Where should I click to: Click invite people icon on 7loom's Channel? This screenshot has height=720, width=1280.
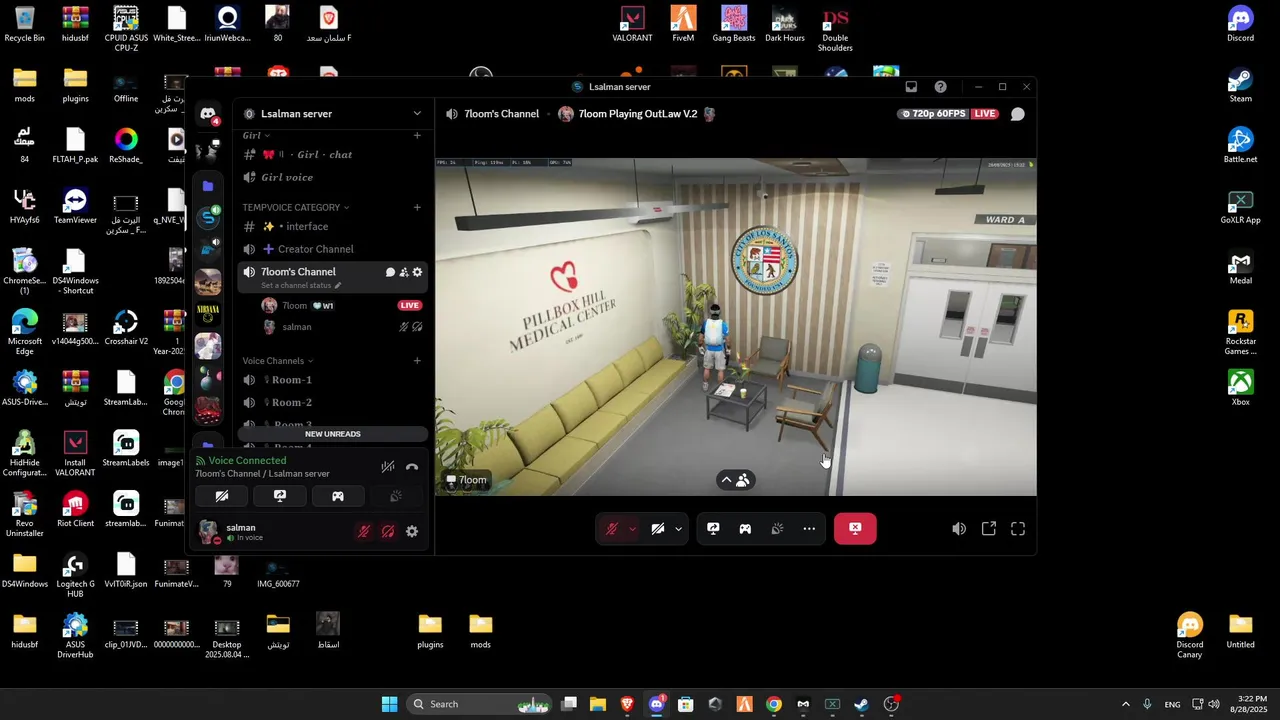pyautogui.click(x=404, y=272)
